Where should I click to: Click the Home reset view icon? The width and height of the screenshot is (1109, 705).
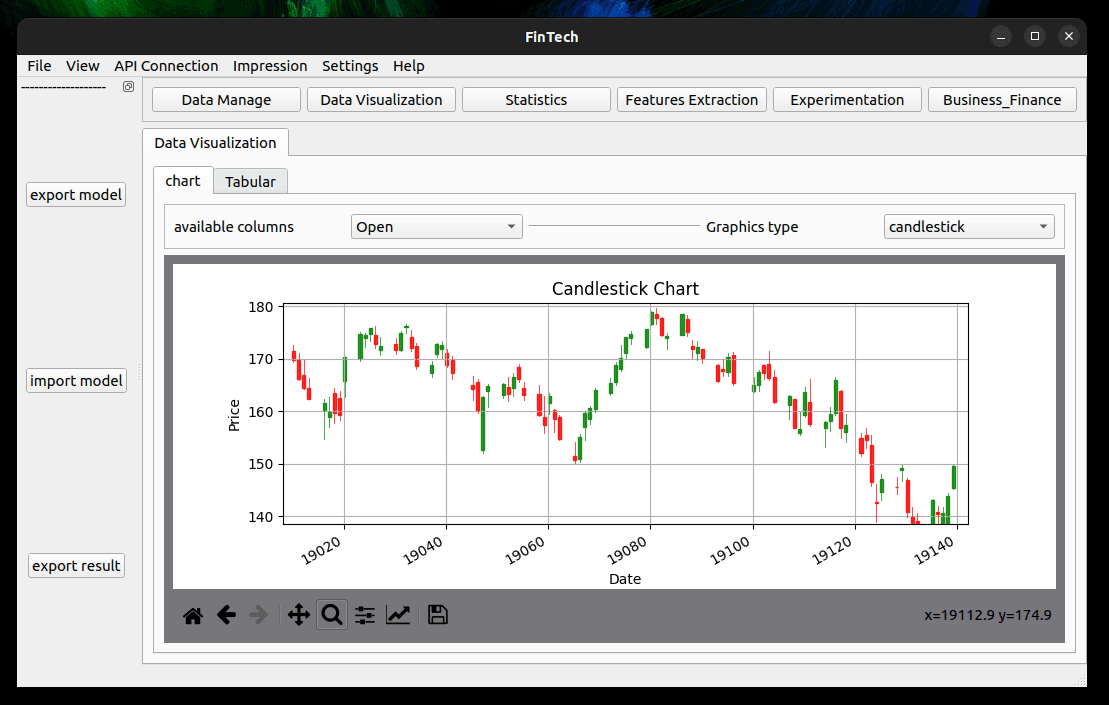193,615
